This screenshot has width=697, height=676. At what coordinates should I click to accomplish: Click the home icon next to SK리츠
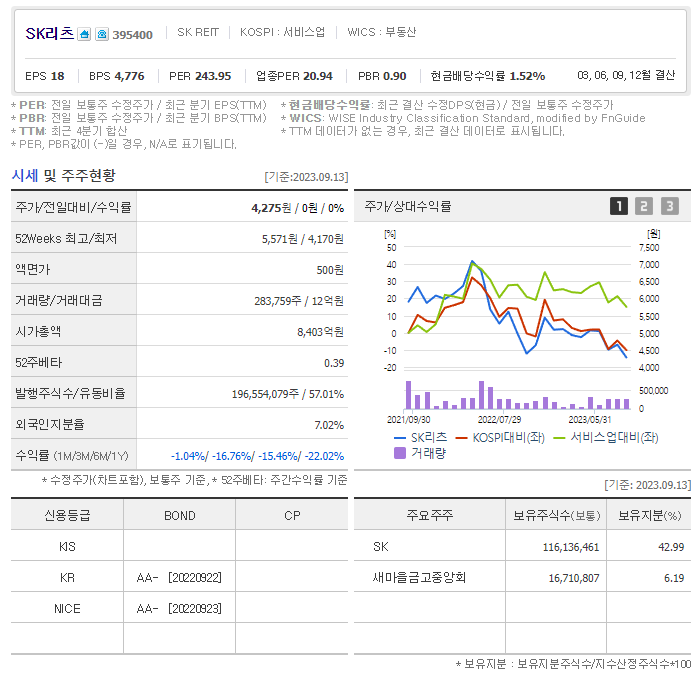tap(84, 34)
